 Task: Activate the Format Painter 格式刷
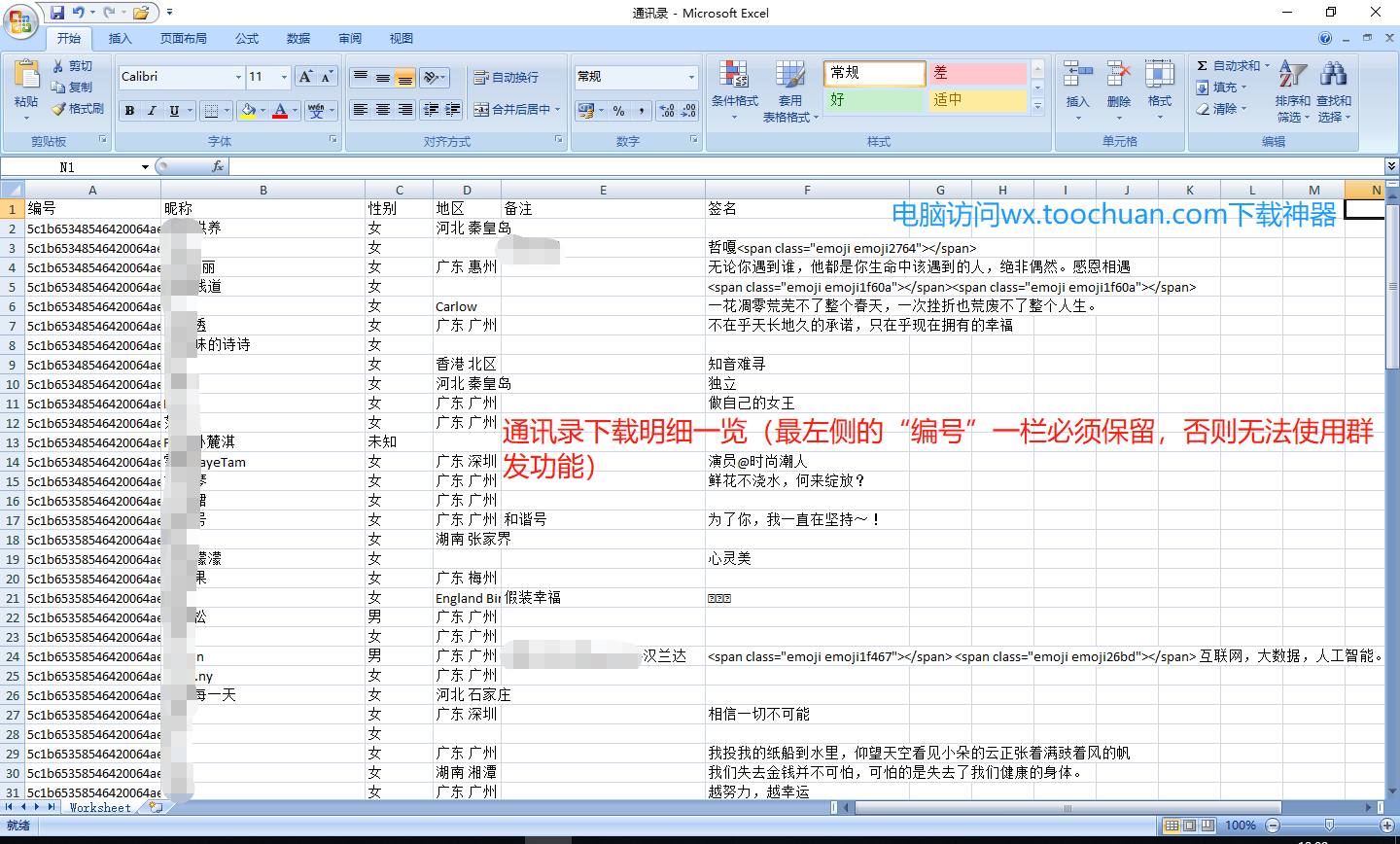pos(78,109)
